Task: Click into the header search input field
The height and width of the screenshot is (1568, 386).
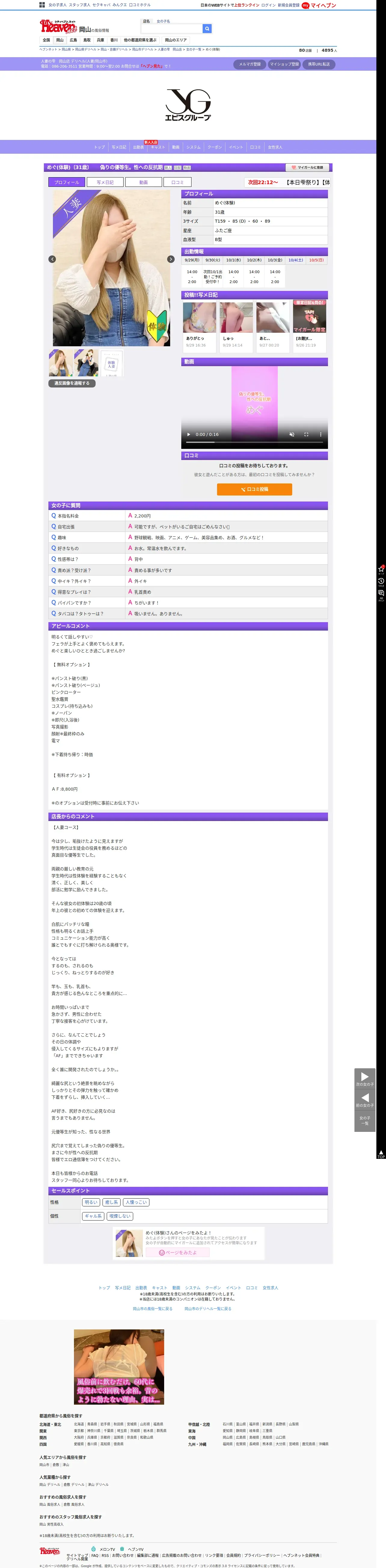Action: pyautogui.click(x=171, y=29)
